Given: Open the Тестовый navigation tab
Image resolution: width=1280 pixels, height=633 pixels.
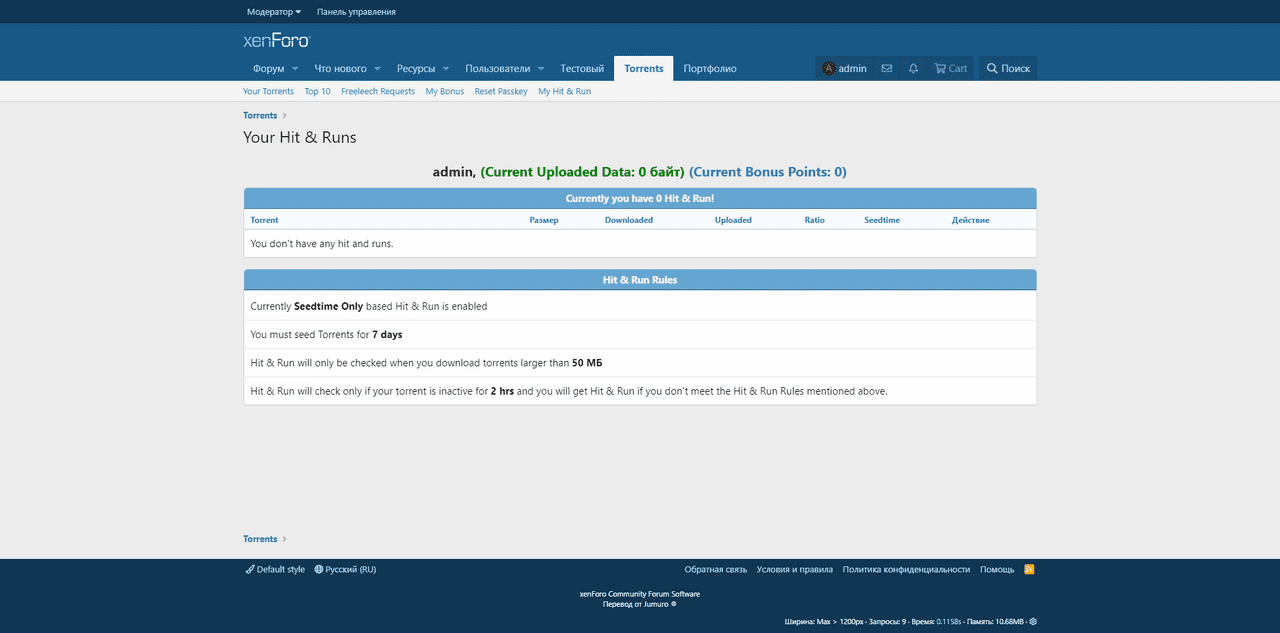Looking at the screenshot, I should click(582, 69).
